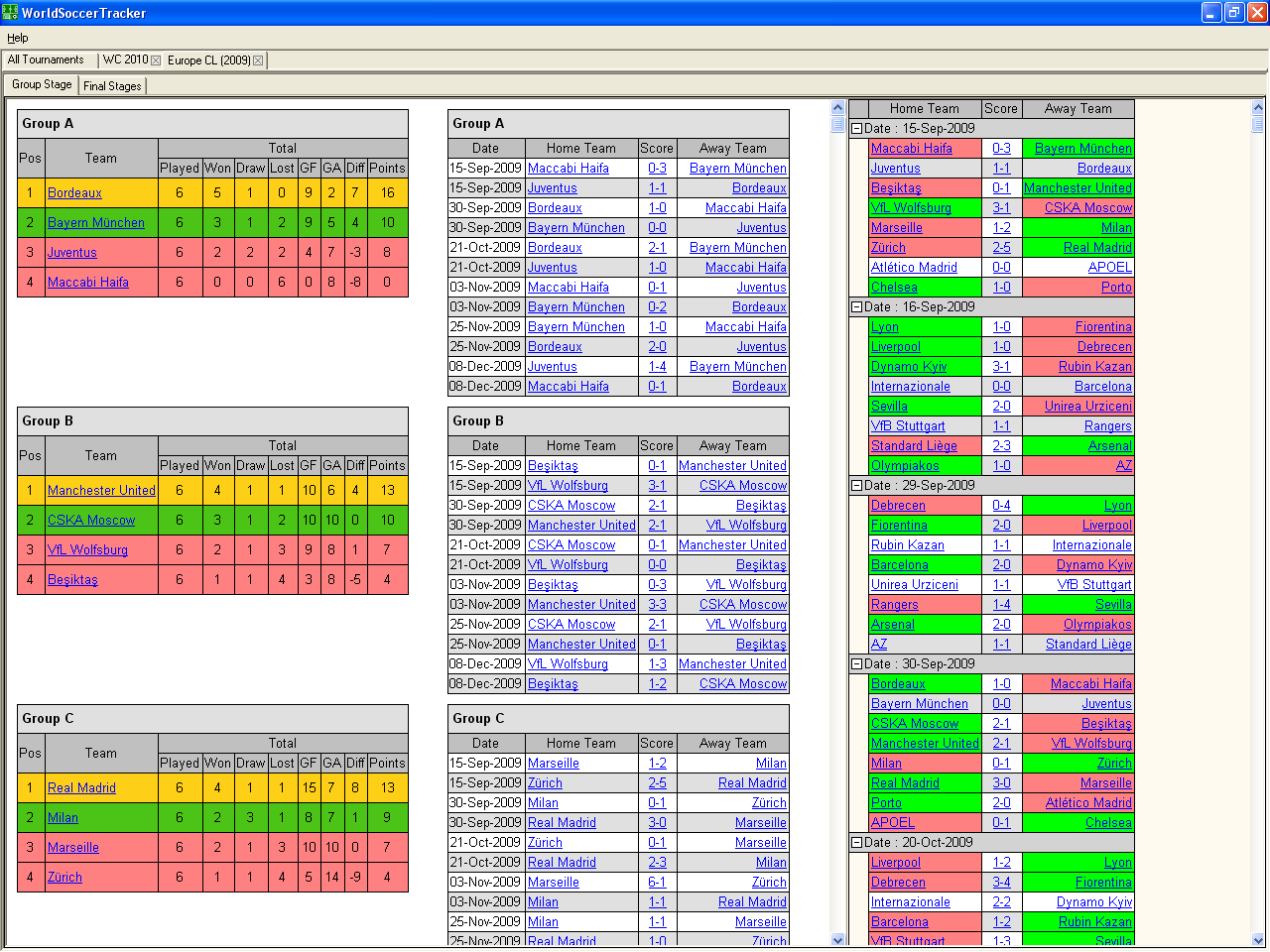Click the date list scrollbar down arrow
This screenshot has height=952, width=1270.
tap(1258, 940)
